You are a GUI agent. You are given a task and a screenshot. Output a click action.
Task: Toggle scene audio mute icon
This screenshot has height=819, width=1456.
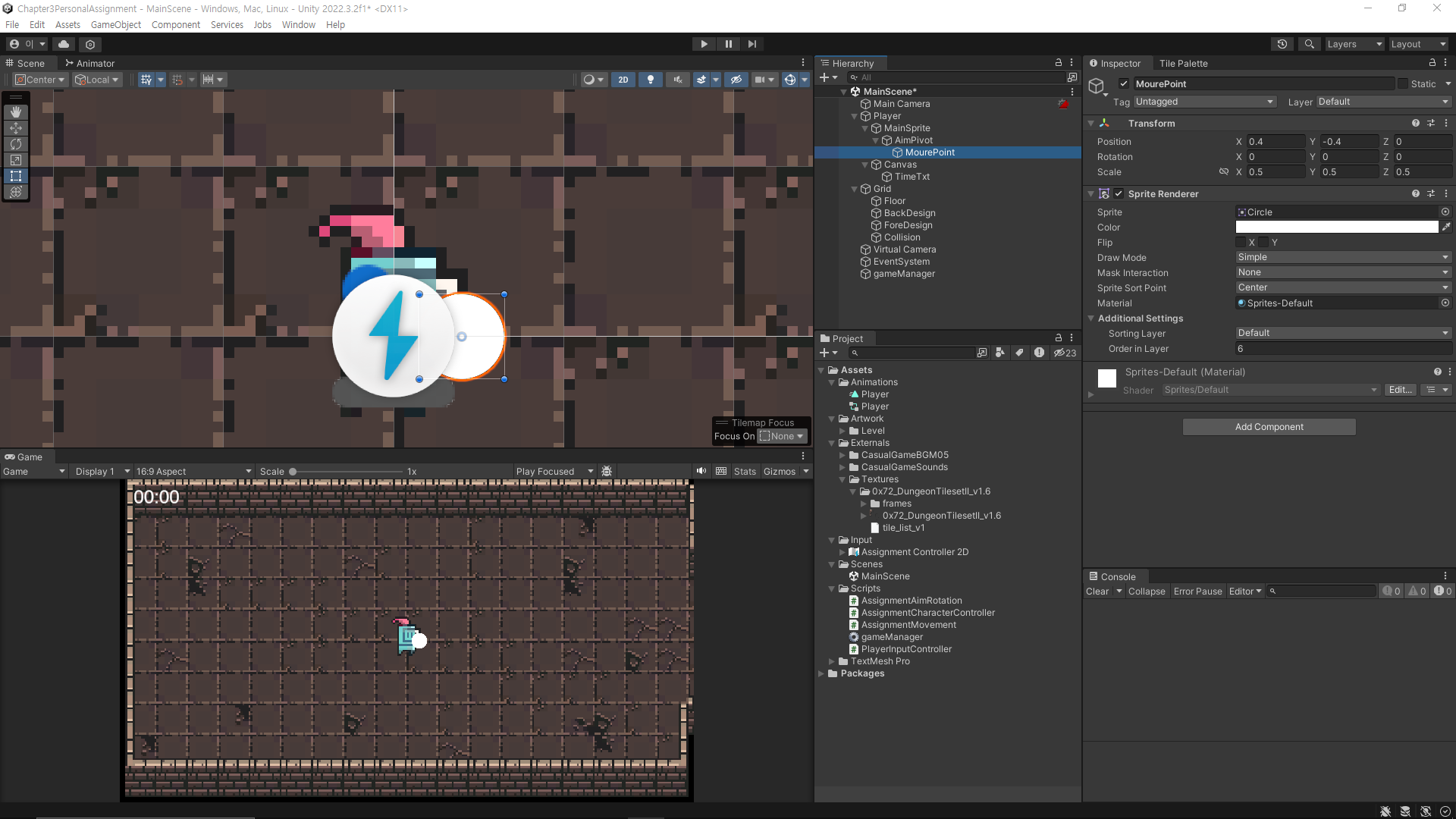click(677, 80)
